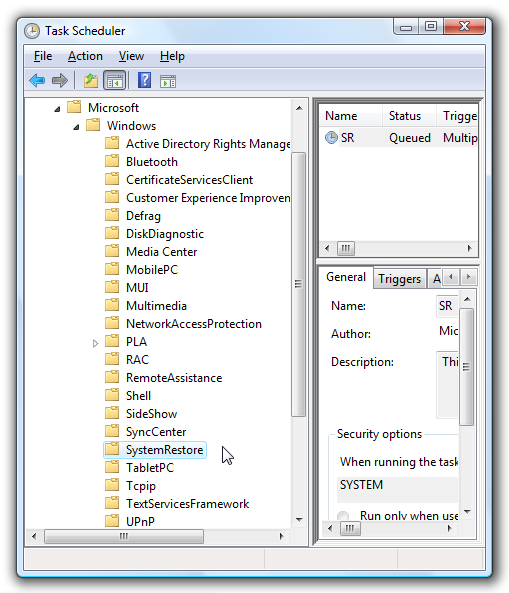Click the SR name input field
Viewport: 509px width, 593px height.
pos(447,306)
